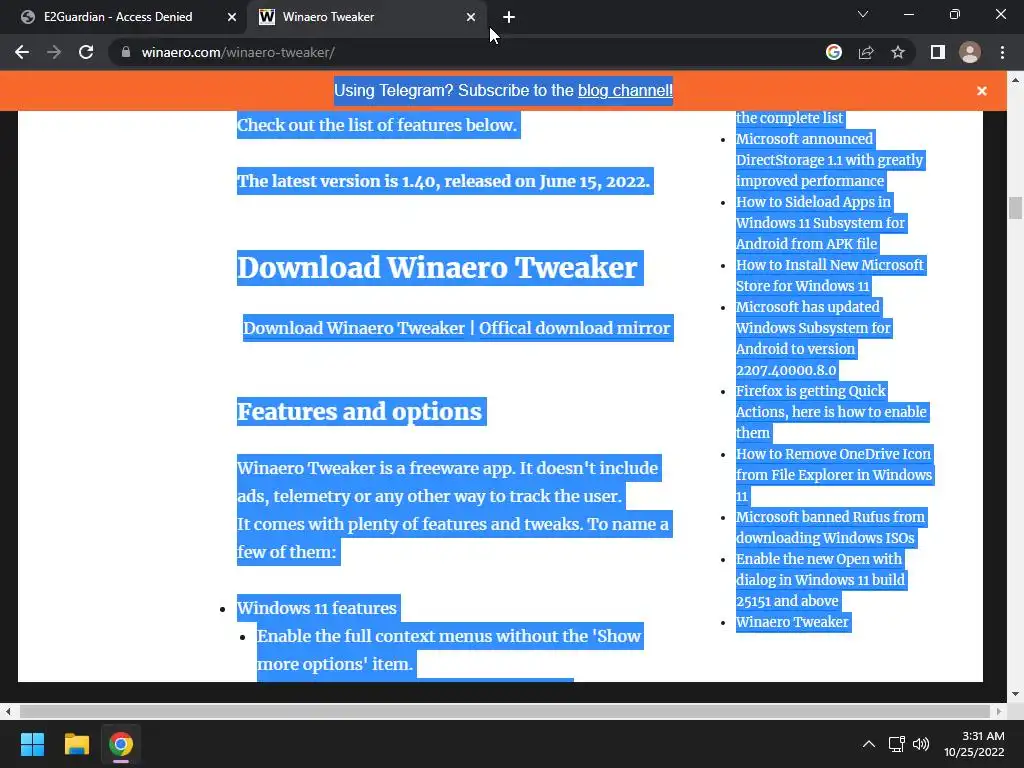Image resolution: width=1024 pixels, height=768 pixels.
Task: Open Enable the new Open with dialog article
Action: [x=820, y=580]
